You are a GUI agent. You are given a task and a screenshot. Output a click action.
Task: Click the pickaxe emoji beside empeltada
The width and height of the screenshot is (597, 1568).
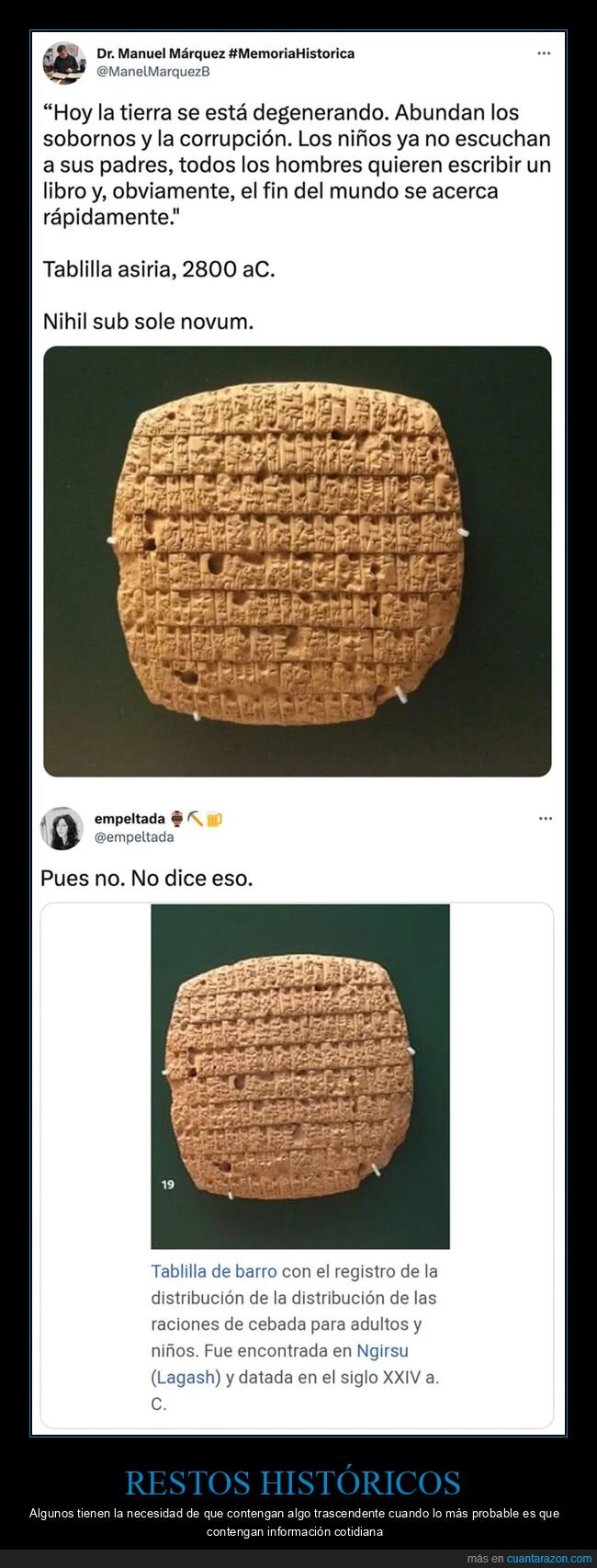(x=195, y=818)
